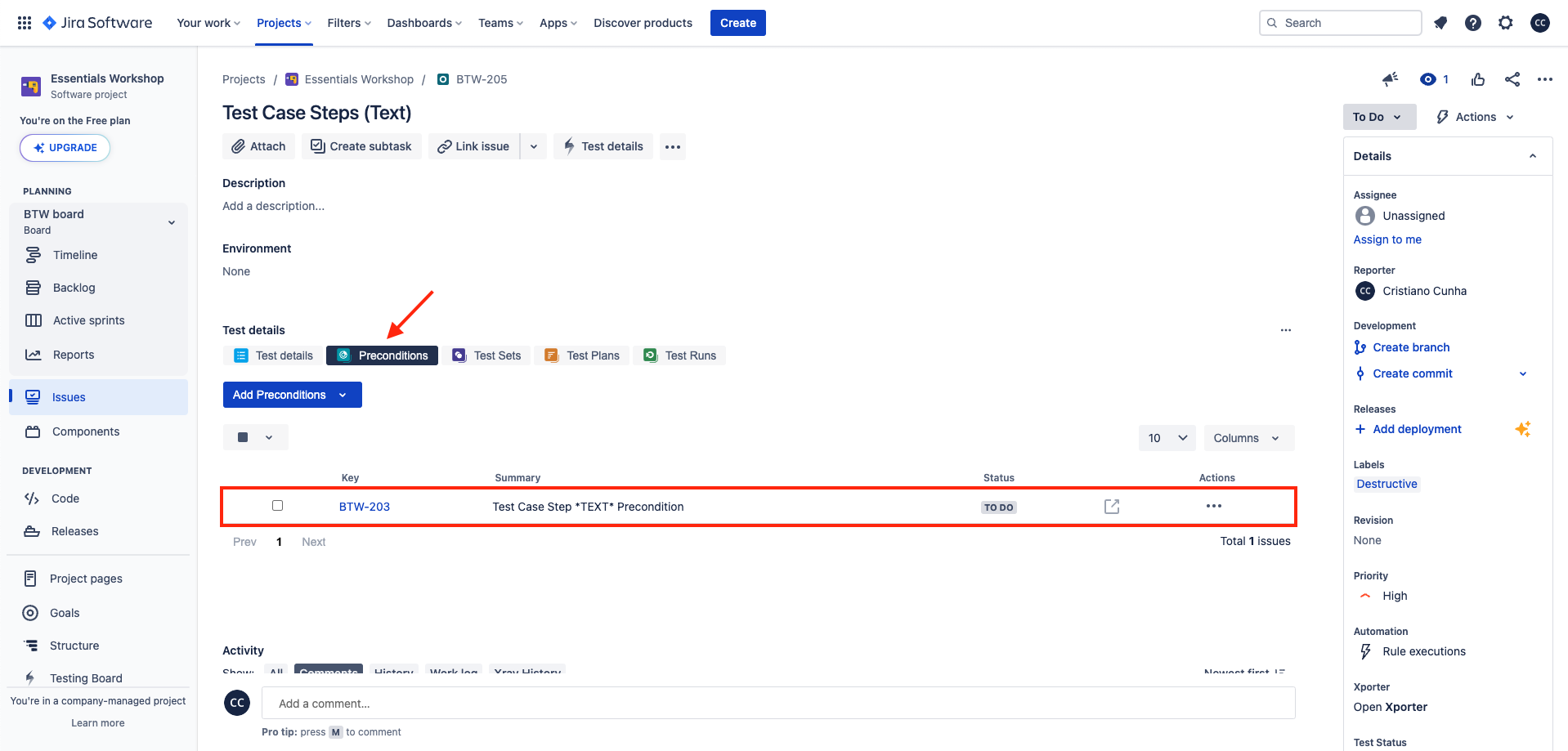The image size is (1568, 751).
Task: Click the BTW-205 issue type icon
Action: (443, 79)
